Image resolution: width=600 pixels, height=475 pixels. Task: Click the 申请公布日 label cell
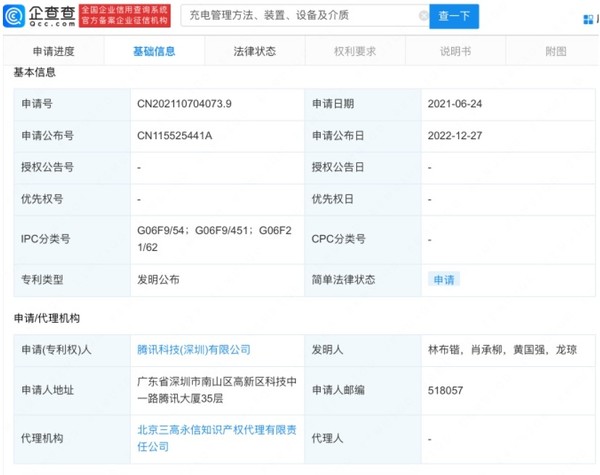pos(363,136)
